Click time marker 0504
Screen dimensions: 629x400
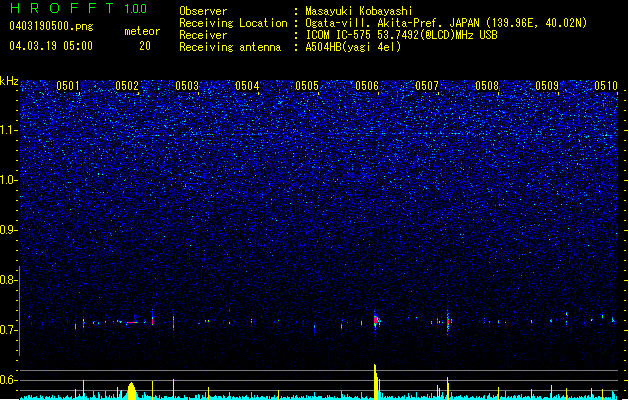(247, 85)
